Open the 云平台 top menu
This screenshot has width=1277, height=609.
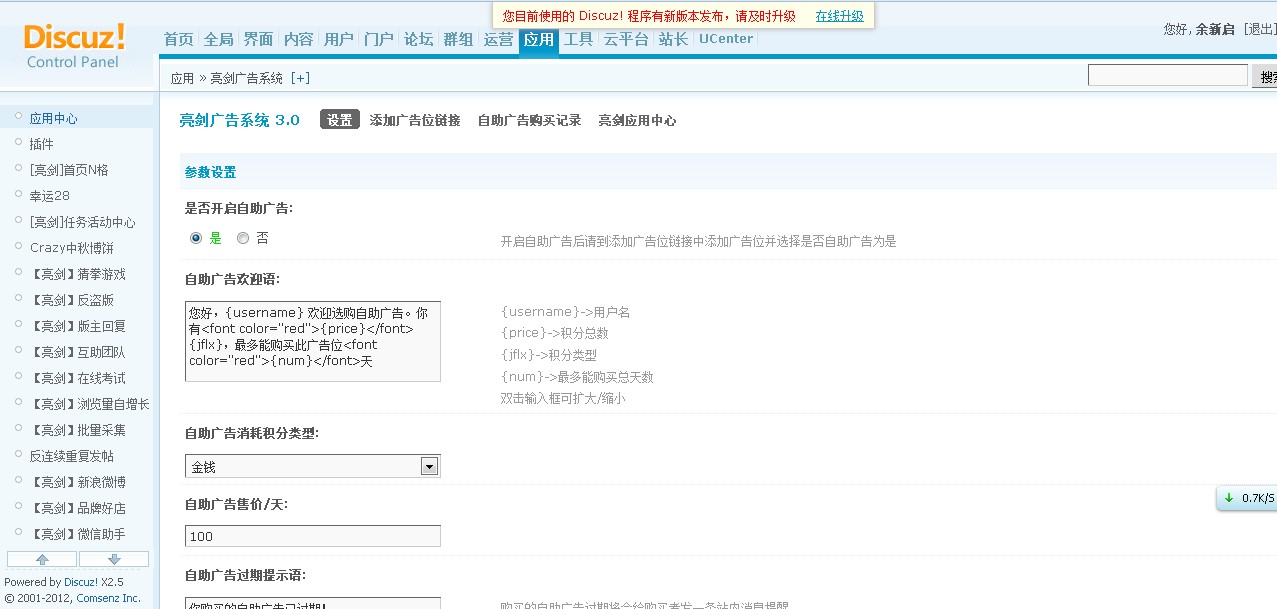pos(627,39)
